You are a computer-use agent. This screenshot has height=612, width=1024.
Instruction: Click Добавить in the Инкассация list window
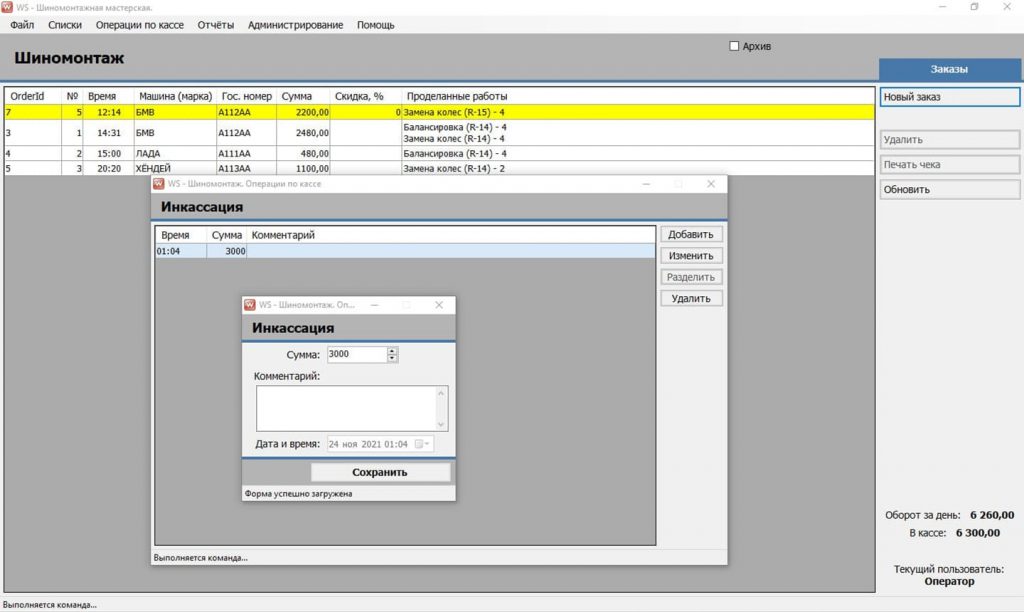coord(691,234)
